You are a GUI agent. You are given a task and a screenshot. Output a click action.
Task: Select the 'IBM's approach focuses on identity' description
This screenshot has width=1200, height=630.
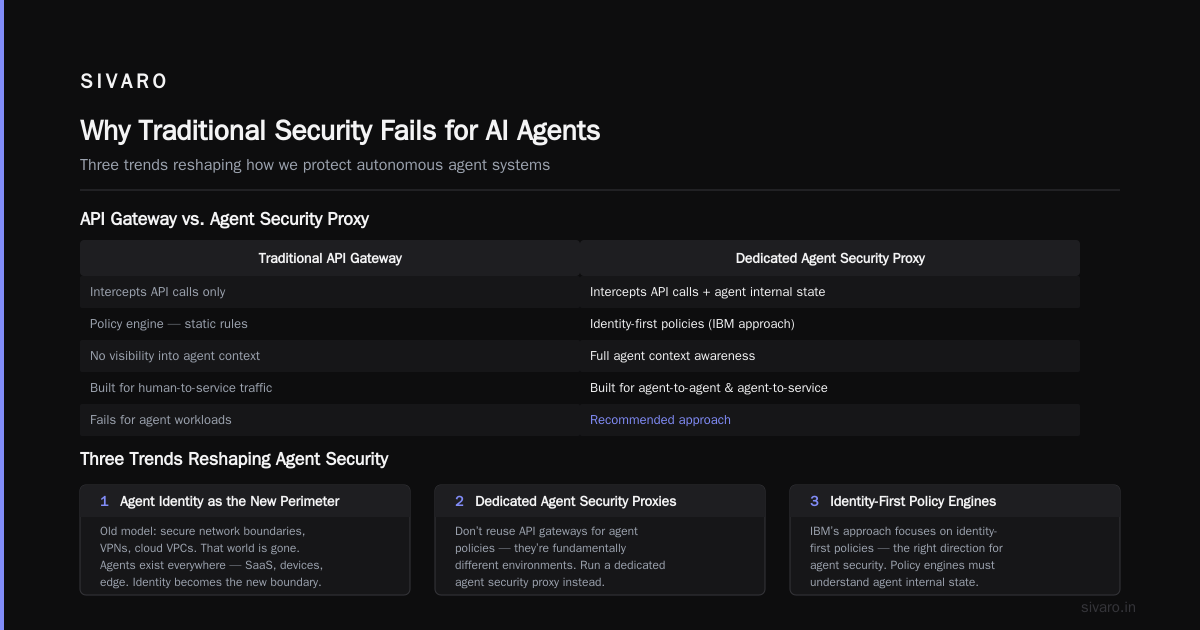[906, 556]
